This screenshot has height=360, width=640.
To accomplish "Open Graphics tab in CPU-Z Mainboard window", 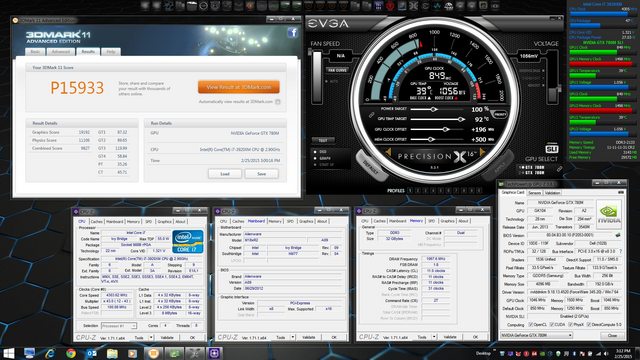I will (306, 221).
